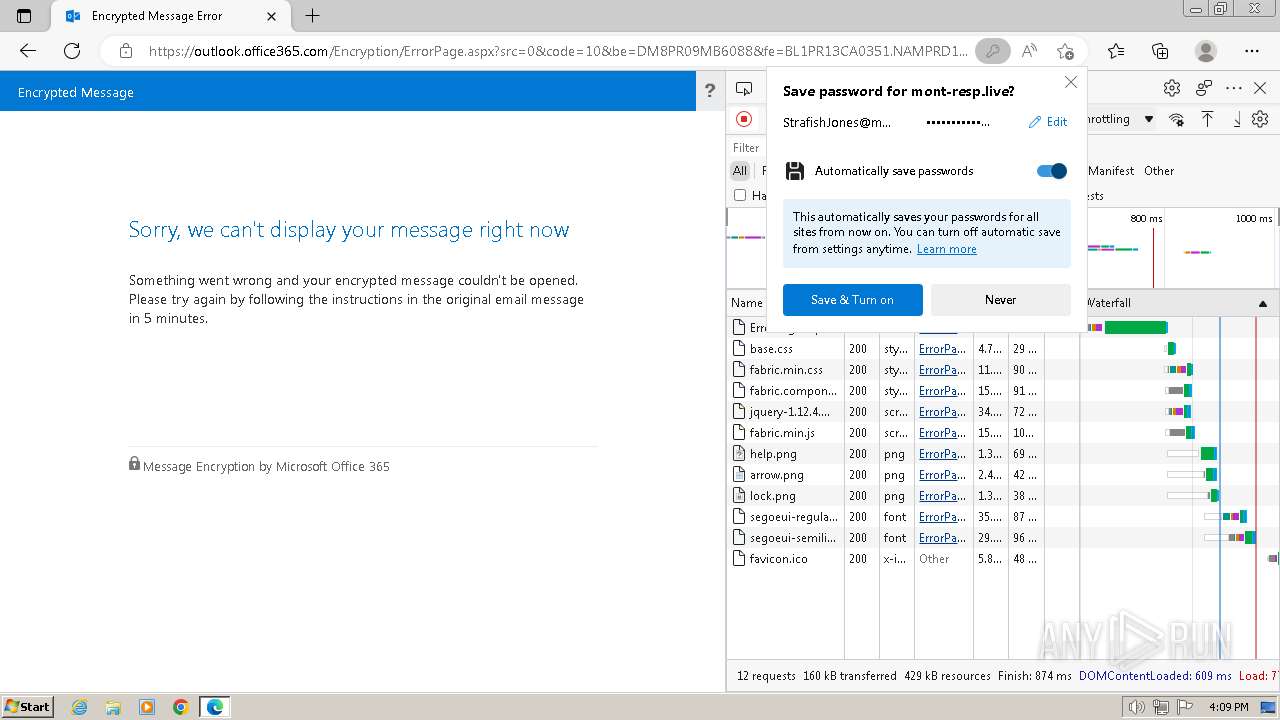Toggle the Hide data URLs checkbox
Viewport: 1280px width, 720px height.
740,195
